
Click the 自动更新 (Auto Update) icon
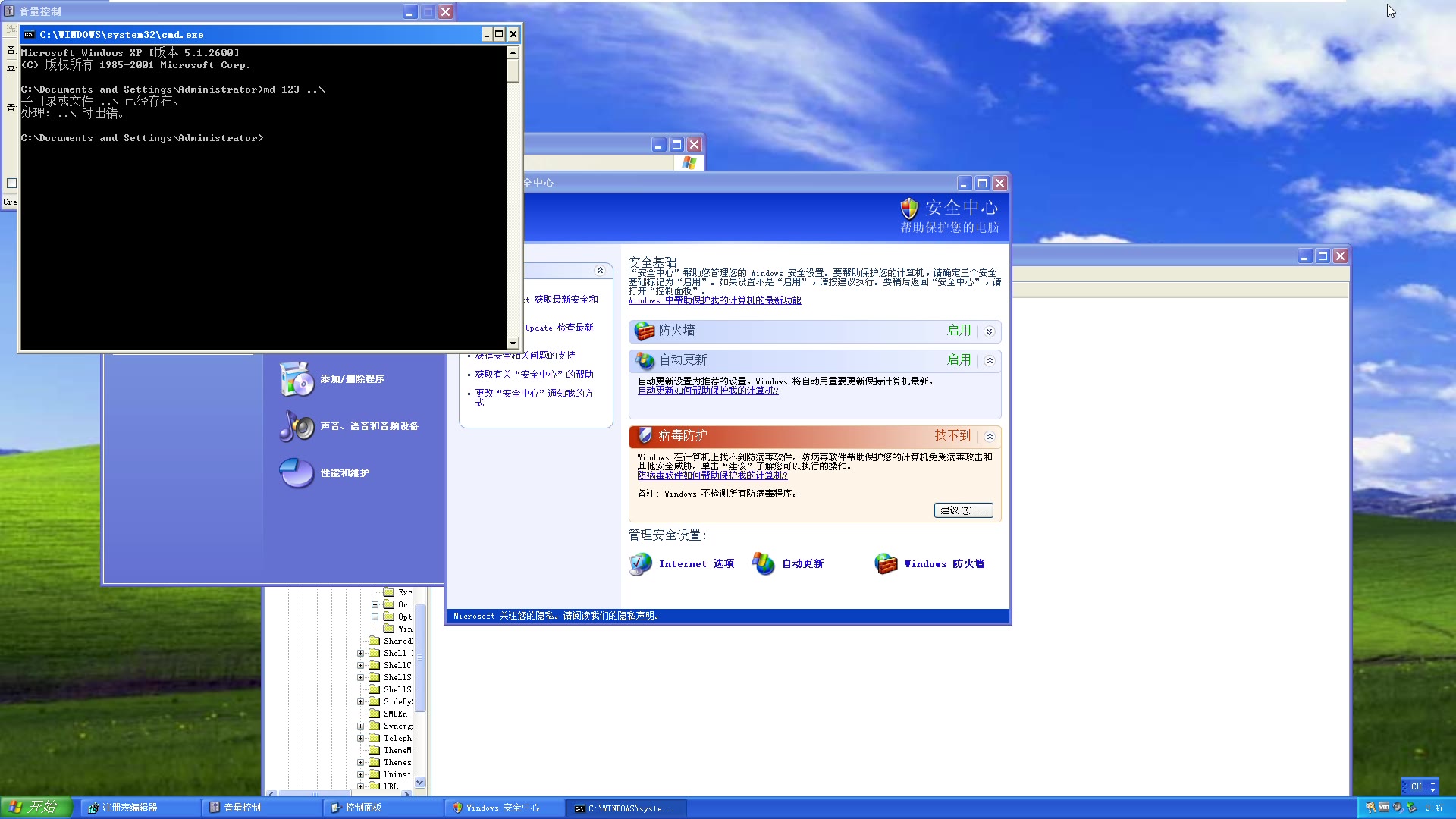pos(764,563)
